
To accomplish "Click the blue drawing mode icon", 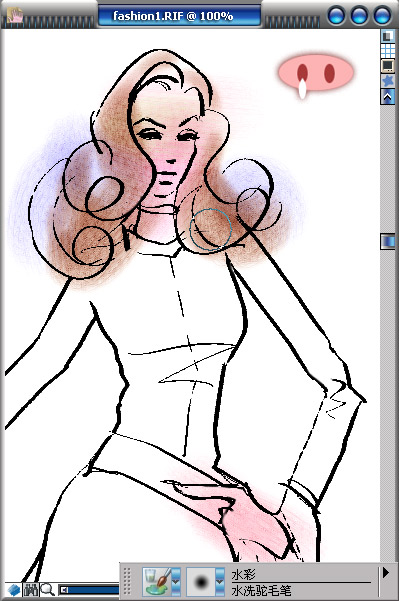I will click(13, 590).
